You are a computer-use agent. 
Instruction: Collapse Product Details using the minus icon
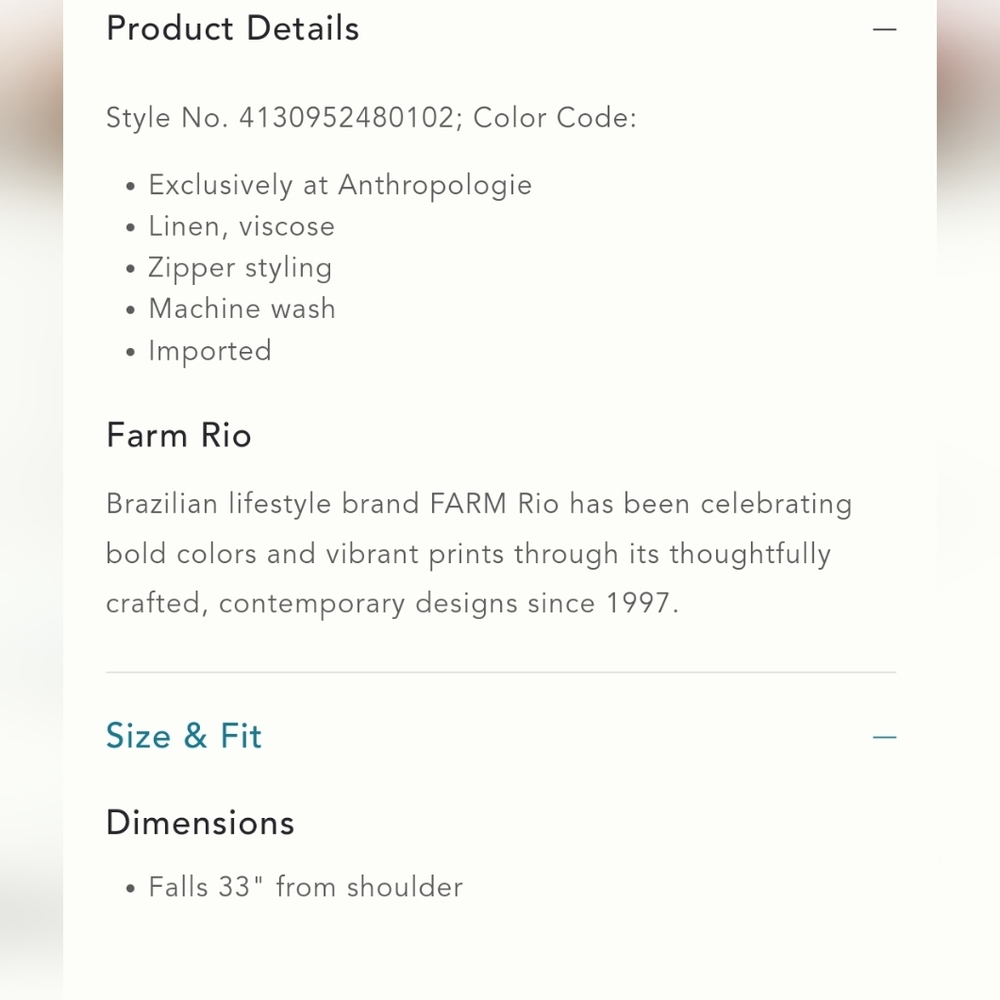click(884, 29)
